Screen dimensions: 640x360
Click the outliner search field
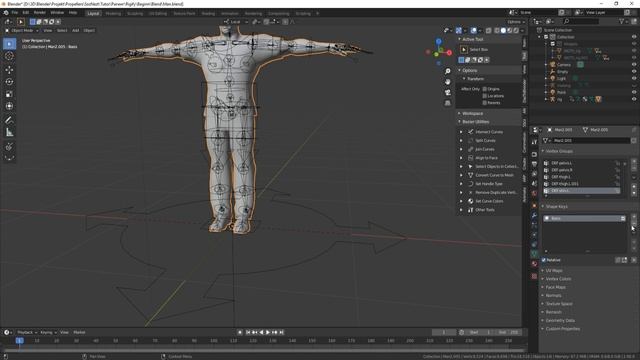(x=580, y=21)
